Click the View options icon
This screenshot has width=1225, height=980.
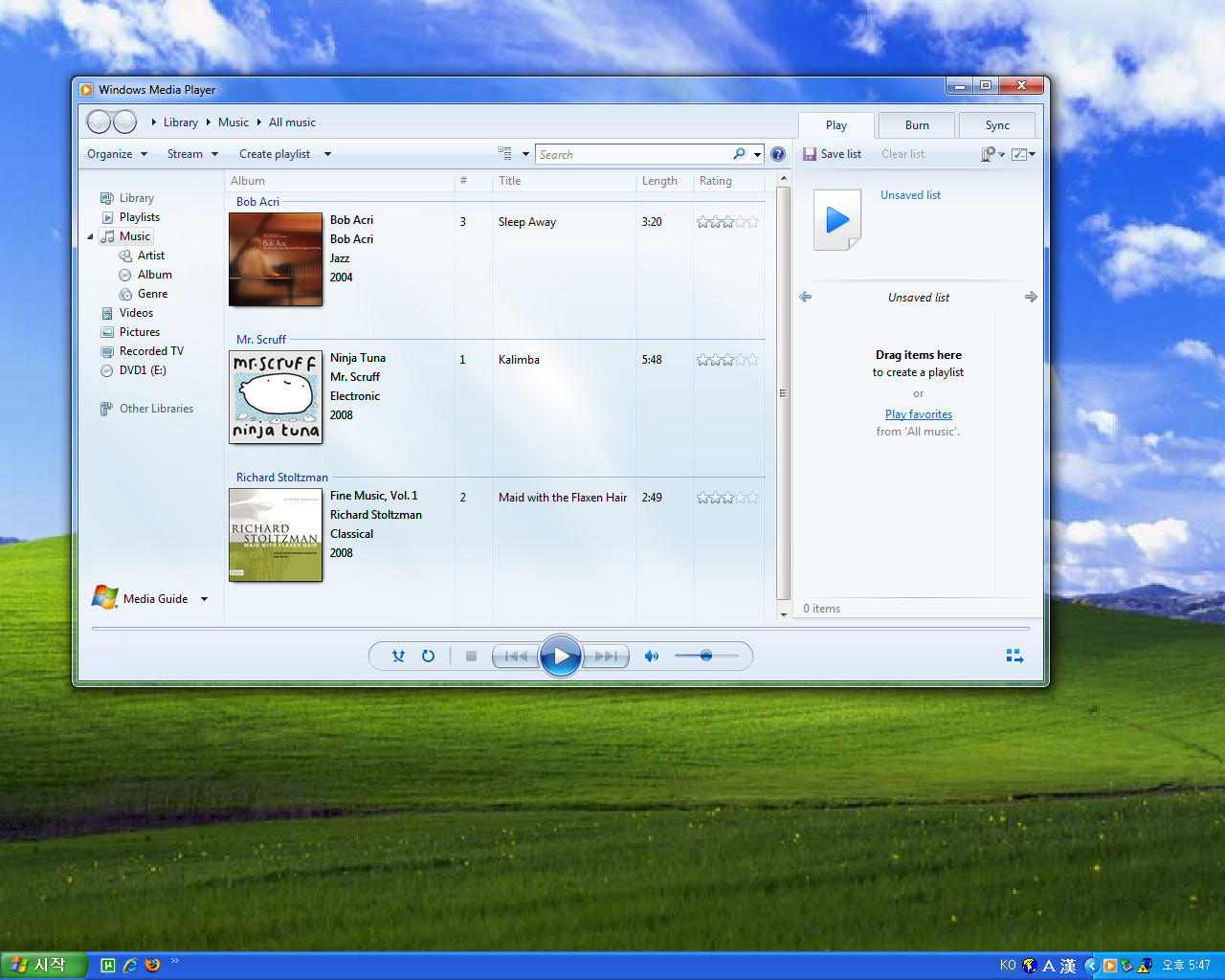click(x=505, y=153)
